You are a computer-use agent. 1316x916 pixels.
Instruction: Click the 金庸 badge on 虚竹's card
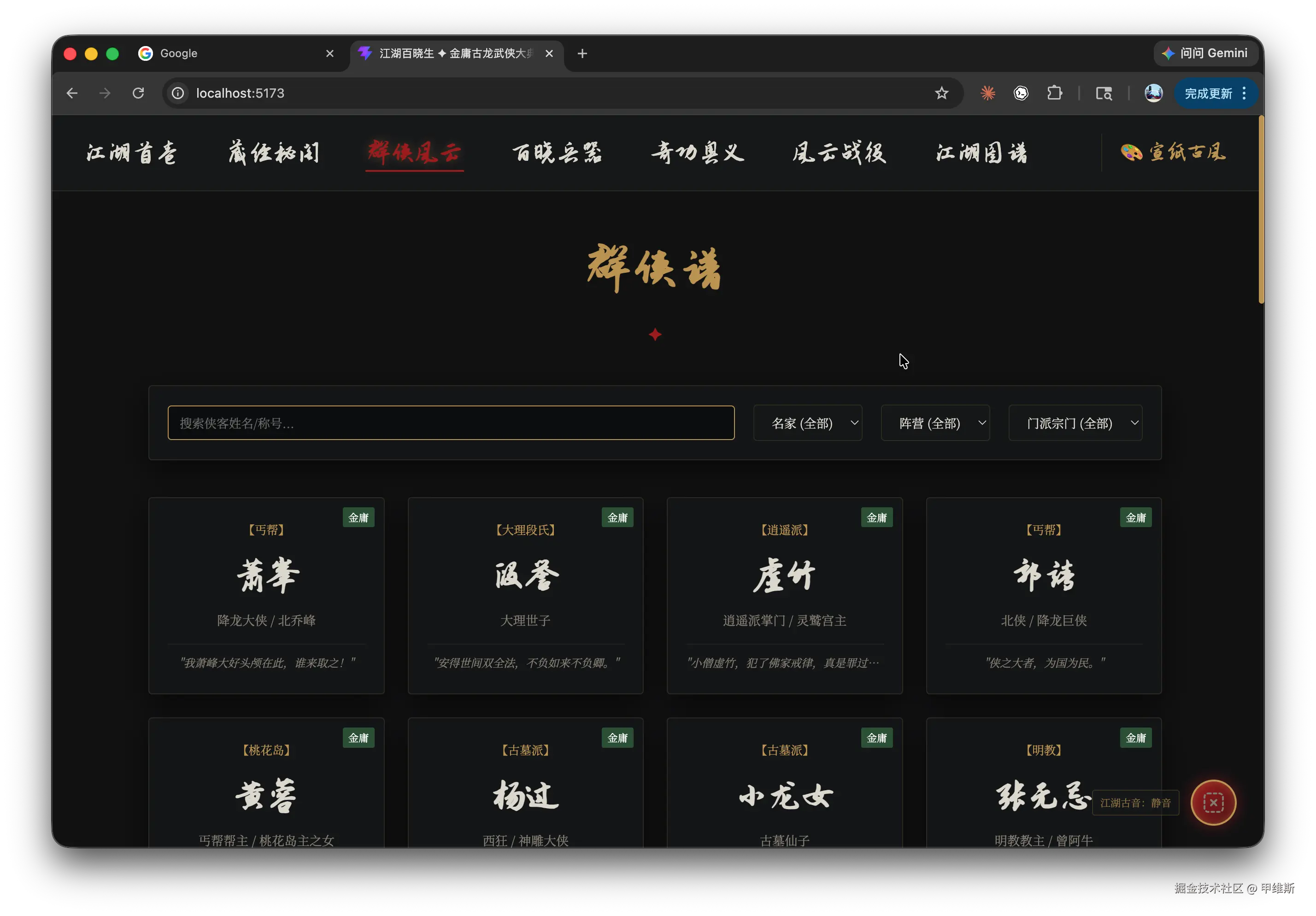click(876, 517)
